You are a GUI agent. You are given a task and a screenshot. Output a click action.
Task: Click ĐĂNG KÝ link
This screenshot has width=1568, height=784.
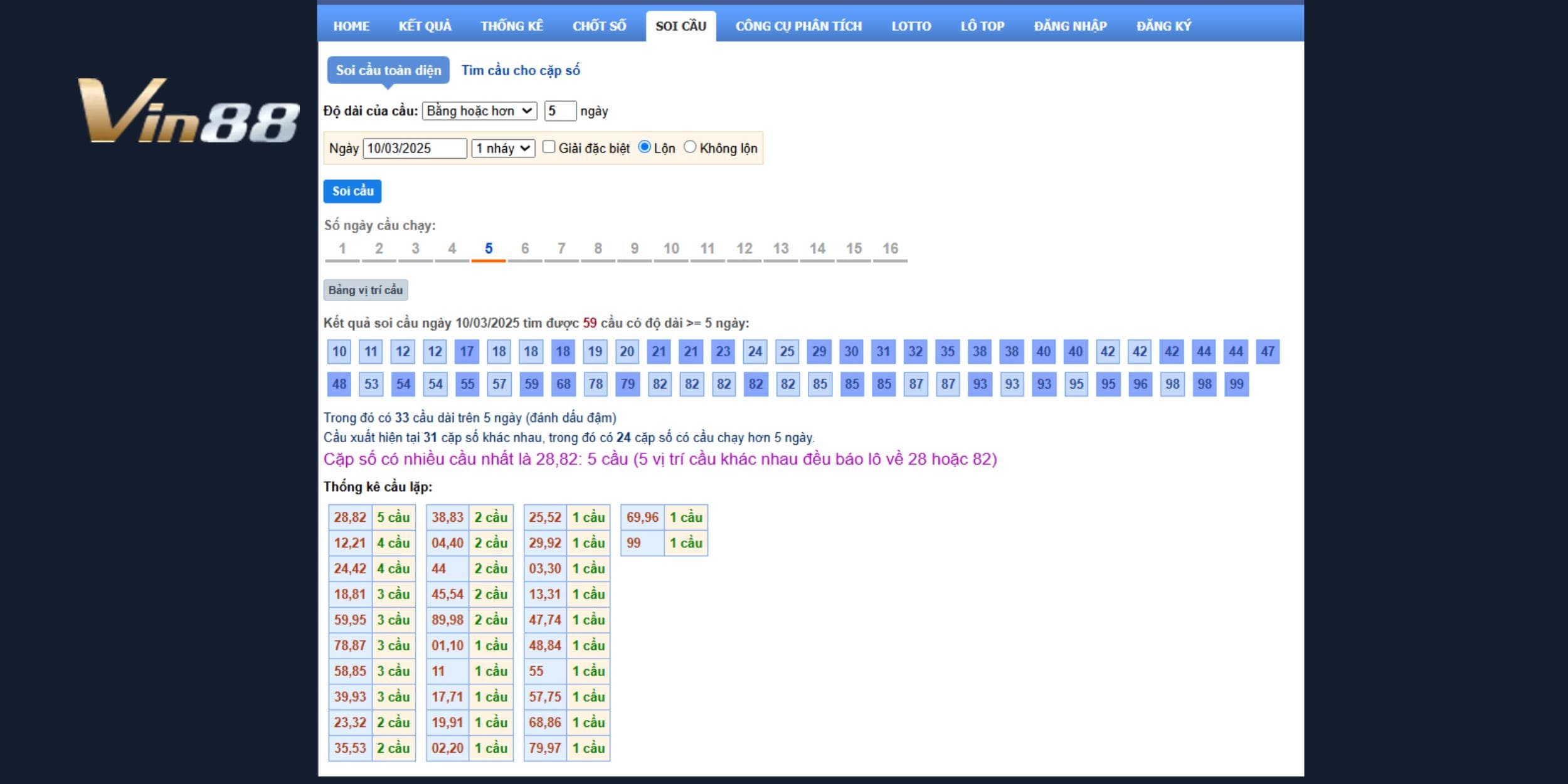click(x=1163, y=26)
